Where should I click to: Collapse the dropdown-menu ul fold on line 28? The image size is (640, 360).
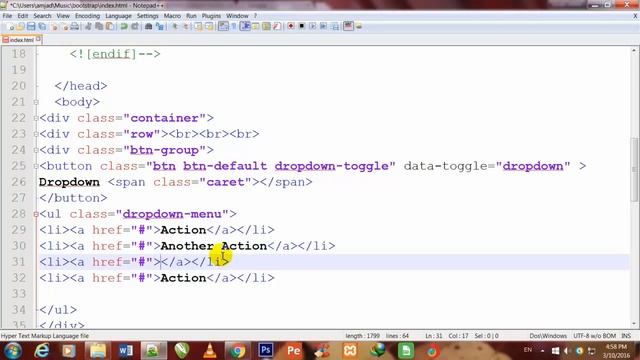36,214
